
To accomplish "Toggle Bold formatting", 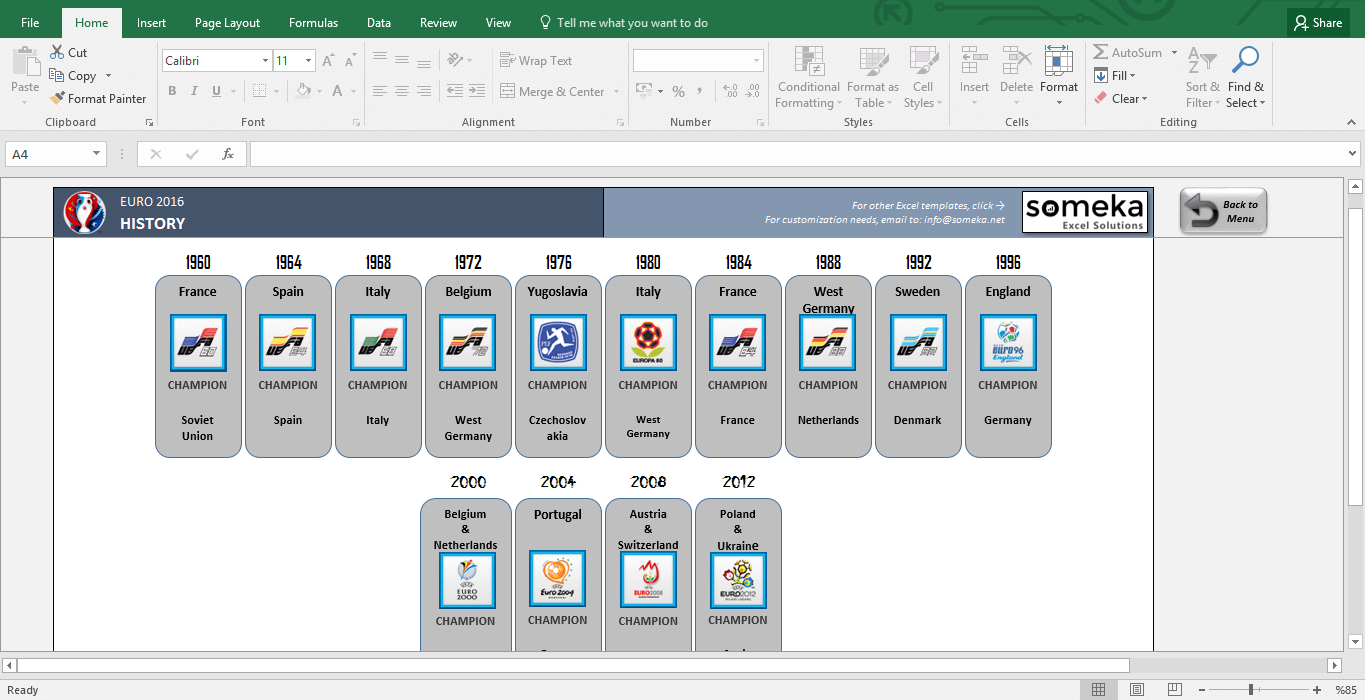I will (172, 91).
